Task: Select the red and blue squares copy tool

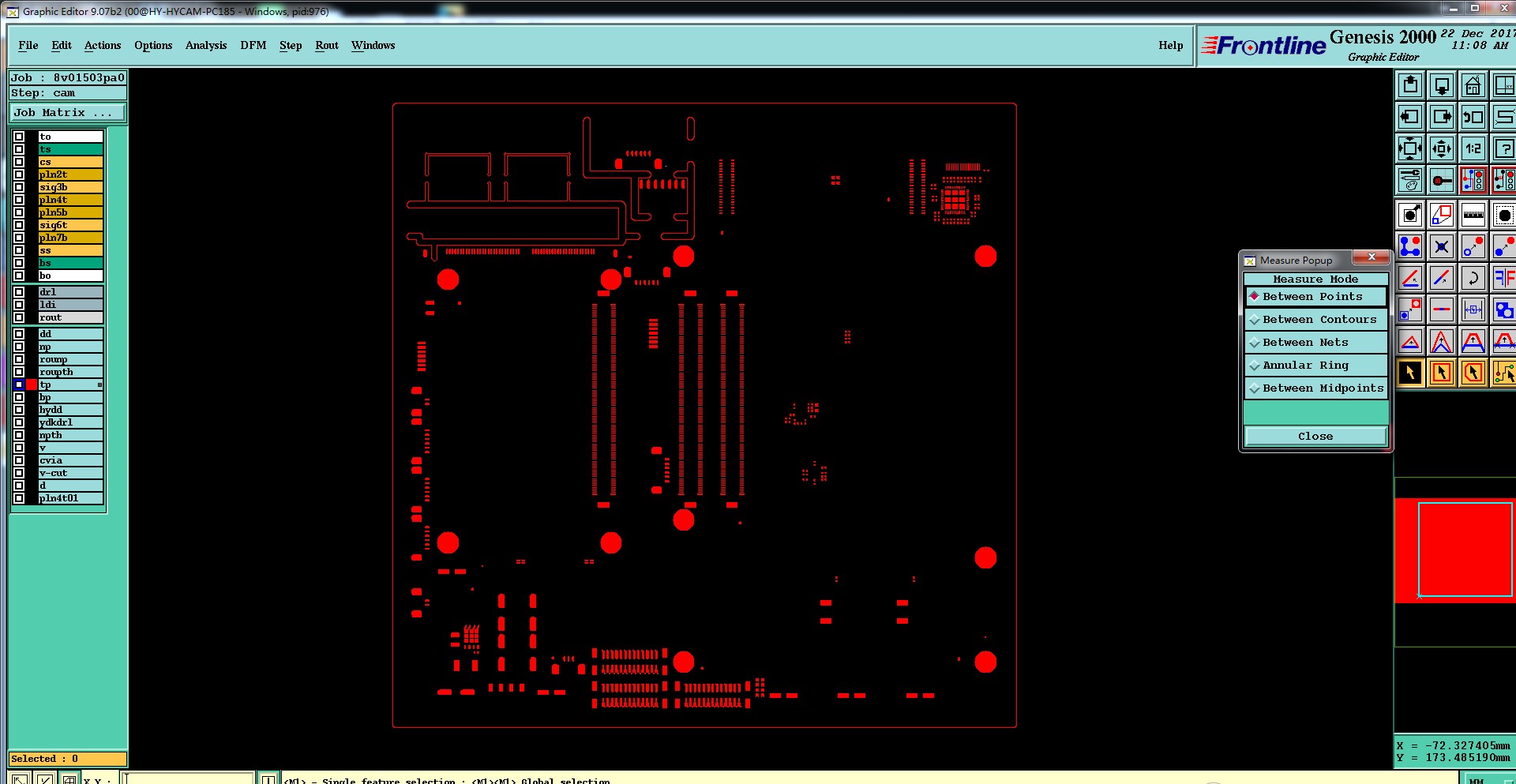Action: point(1442,215)
